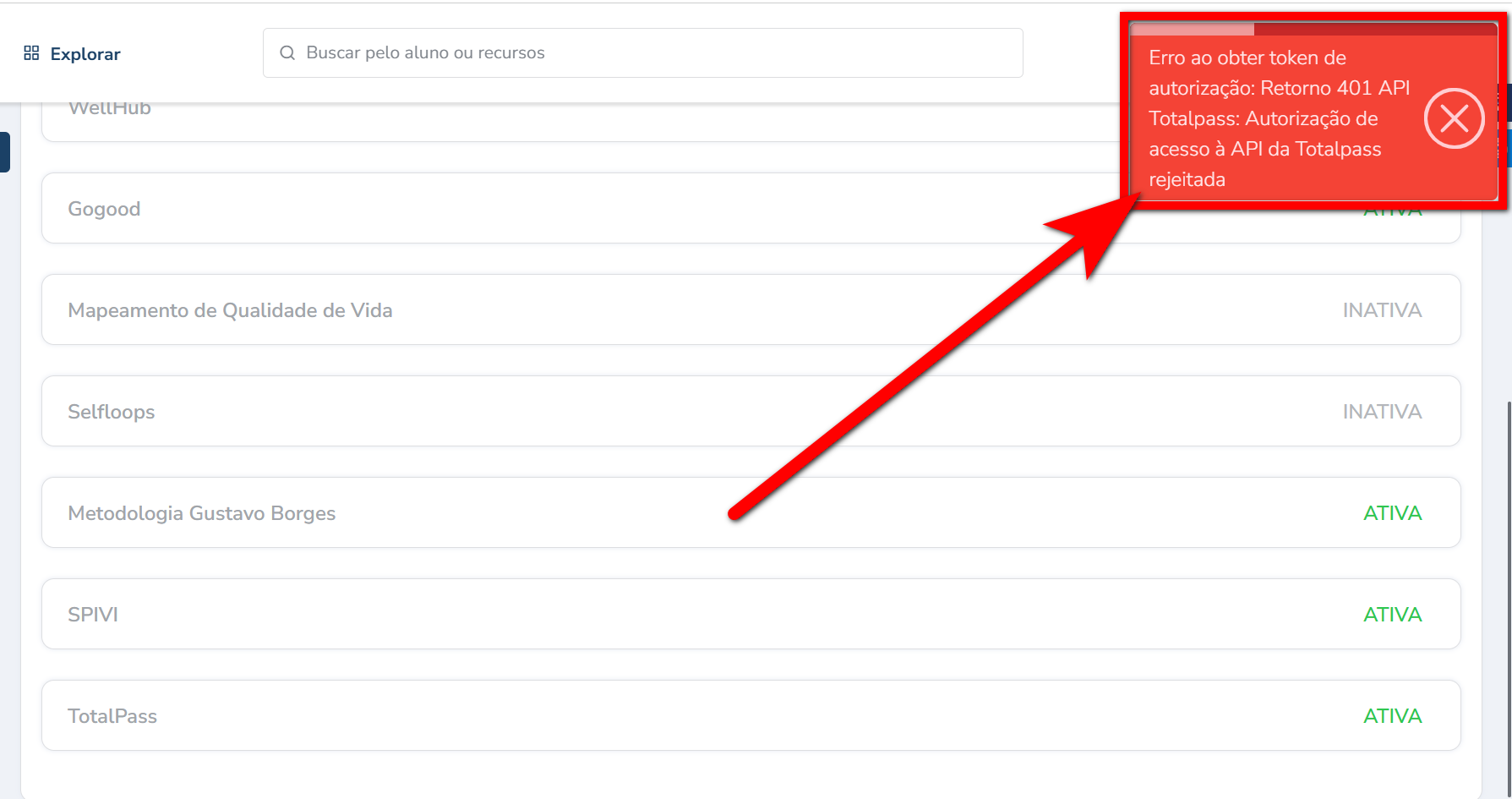Select the Selfloops integration row
Screen dimensions: 1512x799
pyautogui.click(x=751, y=411)
